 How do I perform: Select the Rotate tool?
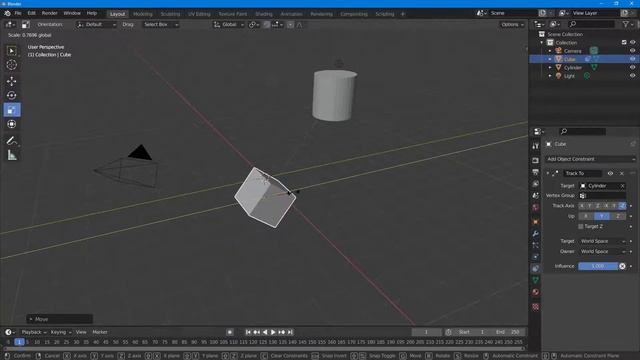pyautogui.click(x=12, y=96)
